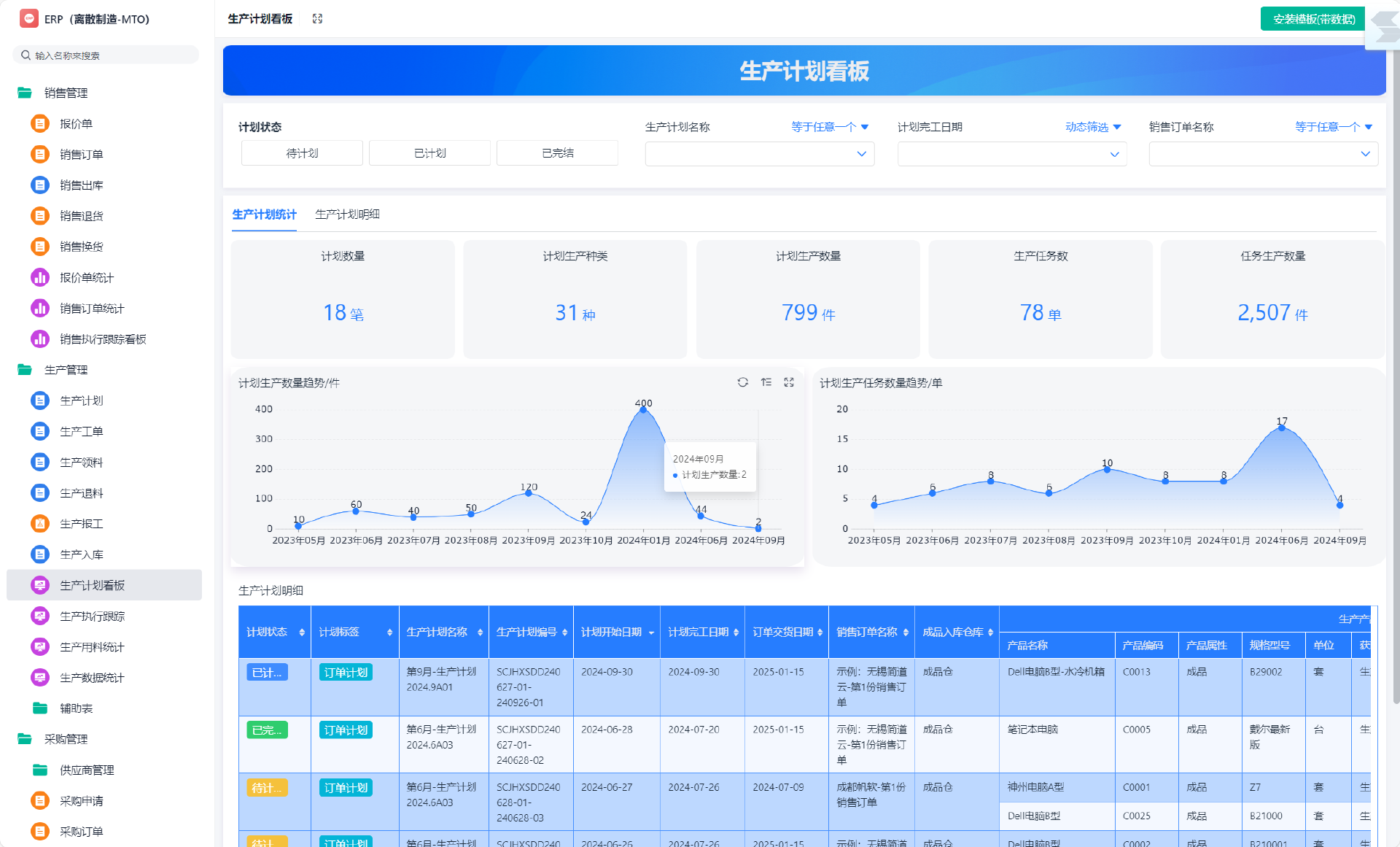
Task: Click 2023年09月 data point 120
Action: coord(529,494)
